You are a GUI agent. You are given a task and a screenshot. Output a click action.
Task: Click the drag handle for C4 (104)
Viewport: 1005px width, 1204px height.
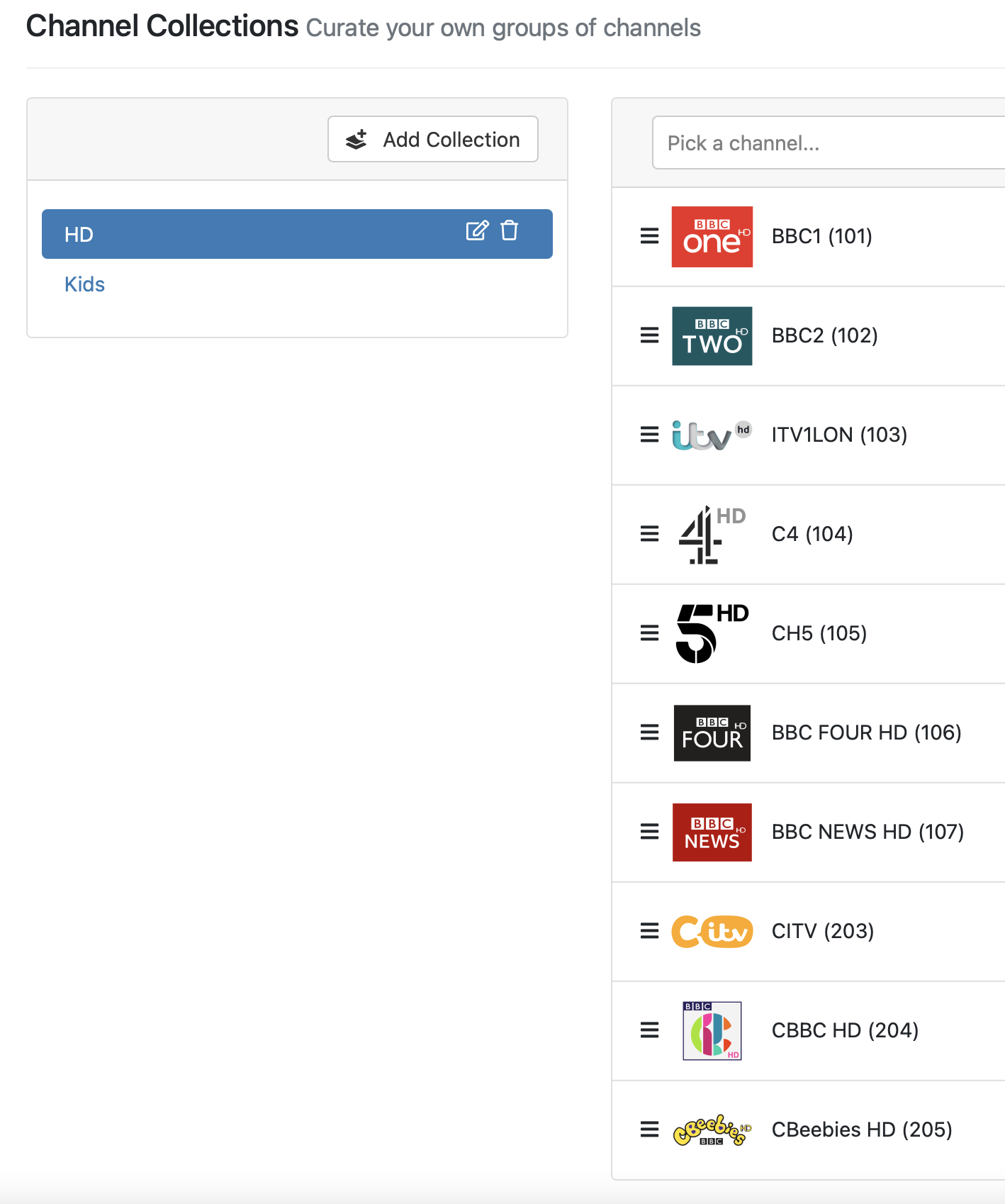649,534
